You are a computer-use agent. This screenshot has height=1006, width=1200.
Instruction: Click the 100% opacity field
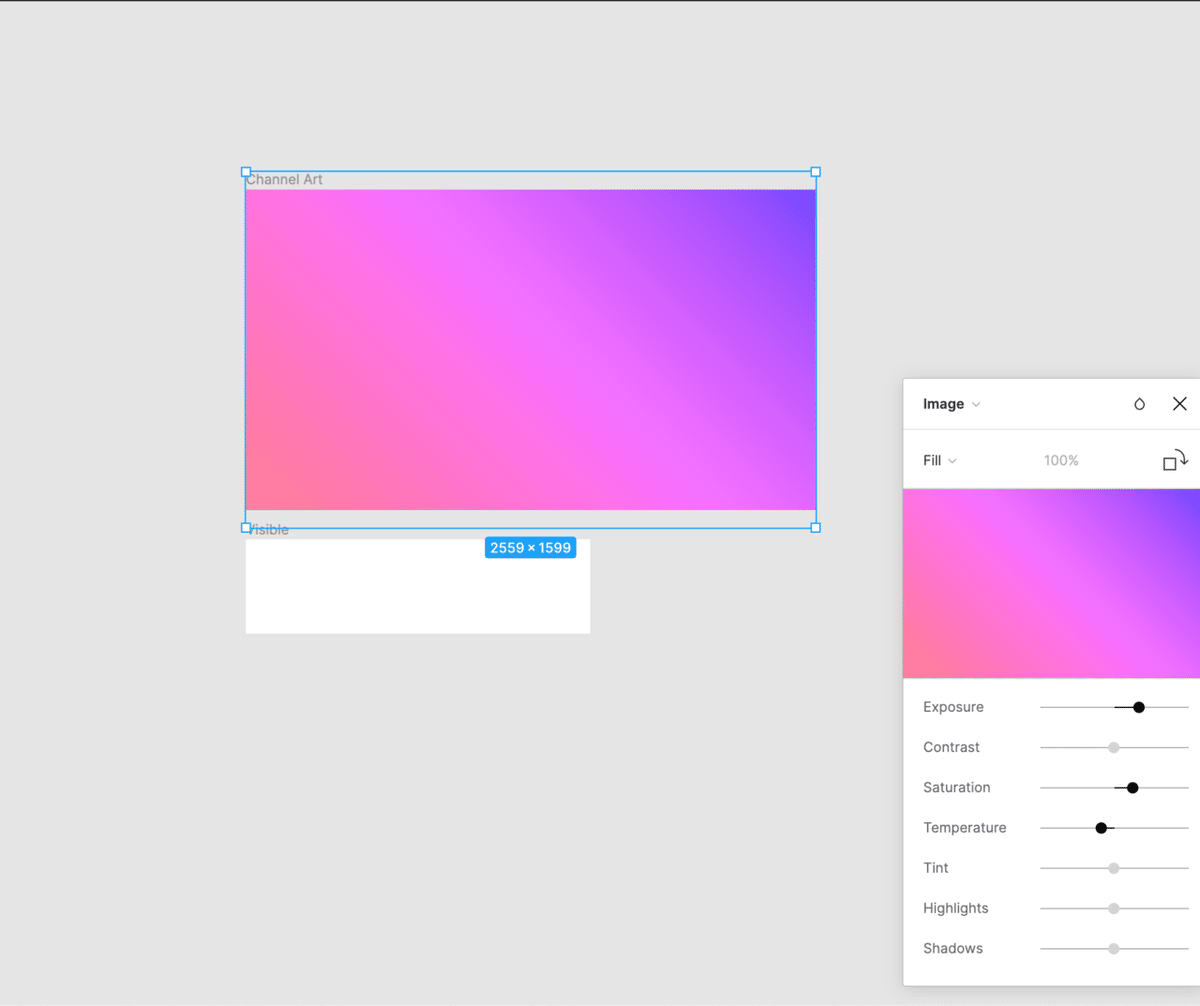(x=1061, y=461)
